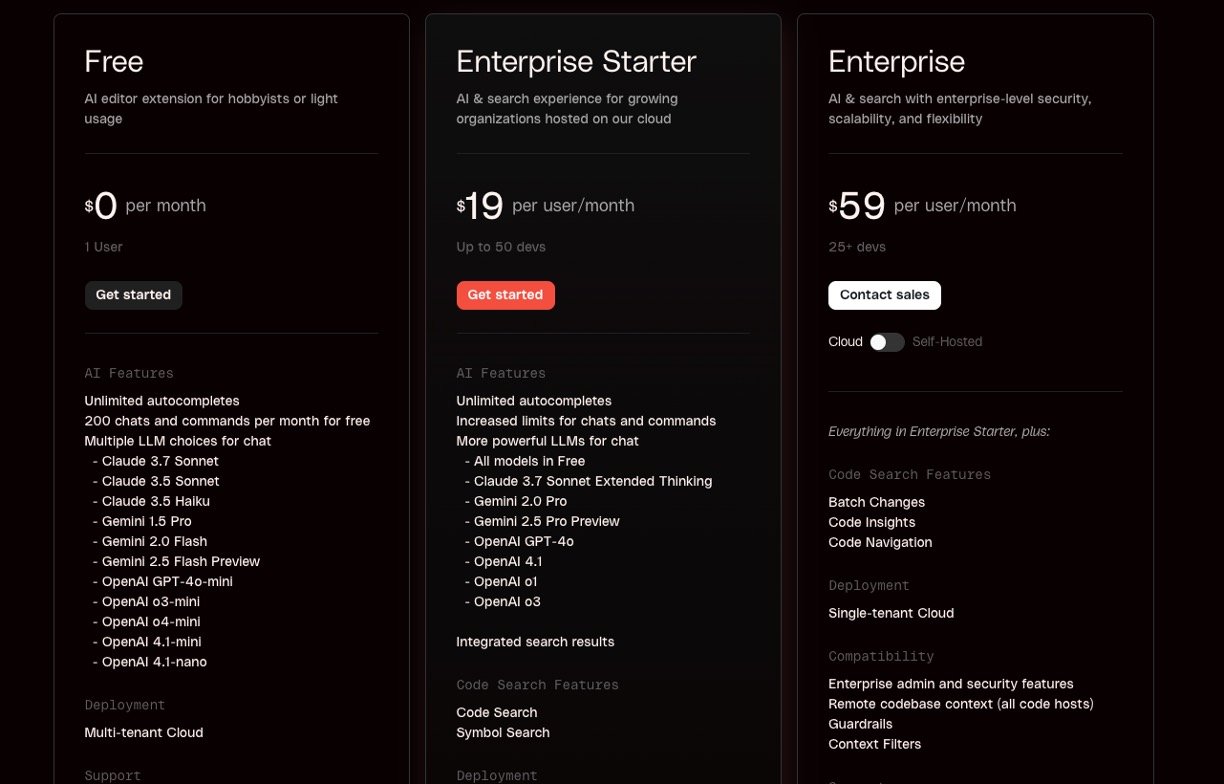Click the Contact sales button
1224x784 pixels.
tap(884, 295)
